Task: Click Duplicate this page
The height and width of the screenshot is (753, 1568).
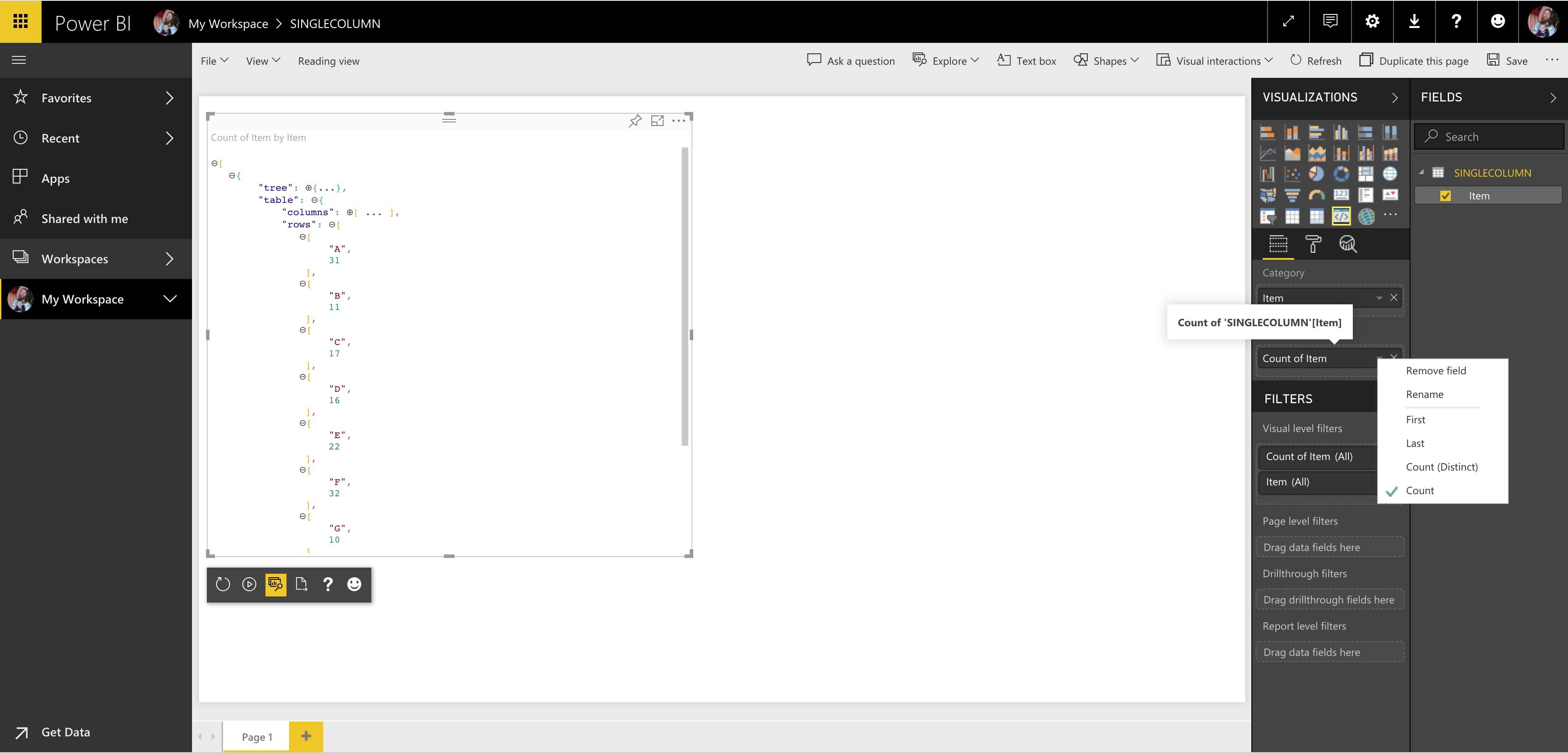Action: coord(1414,61)
